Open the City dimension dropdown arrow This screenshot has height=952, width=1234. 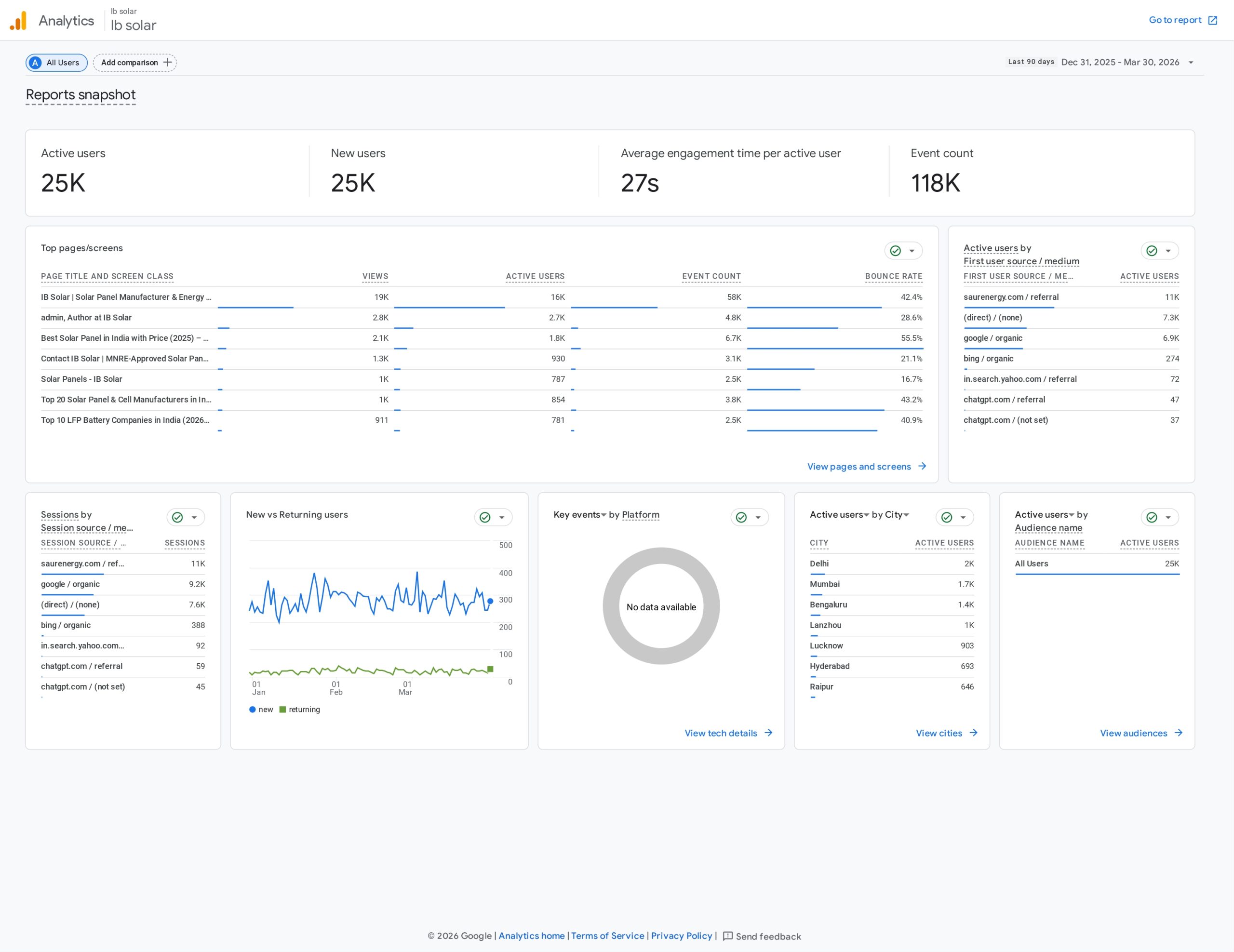(x=906, y=515)
